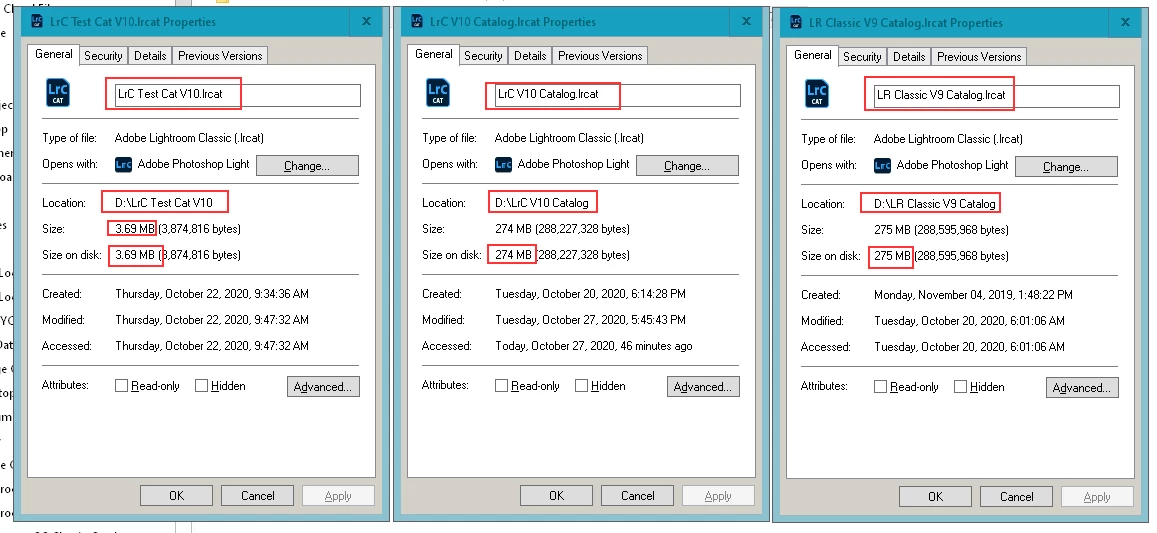This screenshot has width=1157, height=533.
Task: Click Change... button in LrC Test Cat V10 properties
Action: point(307,165)
